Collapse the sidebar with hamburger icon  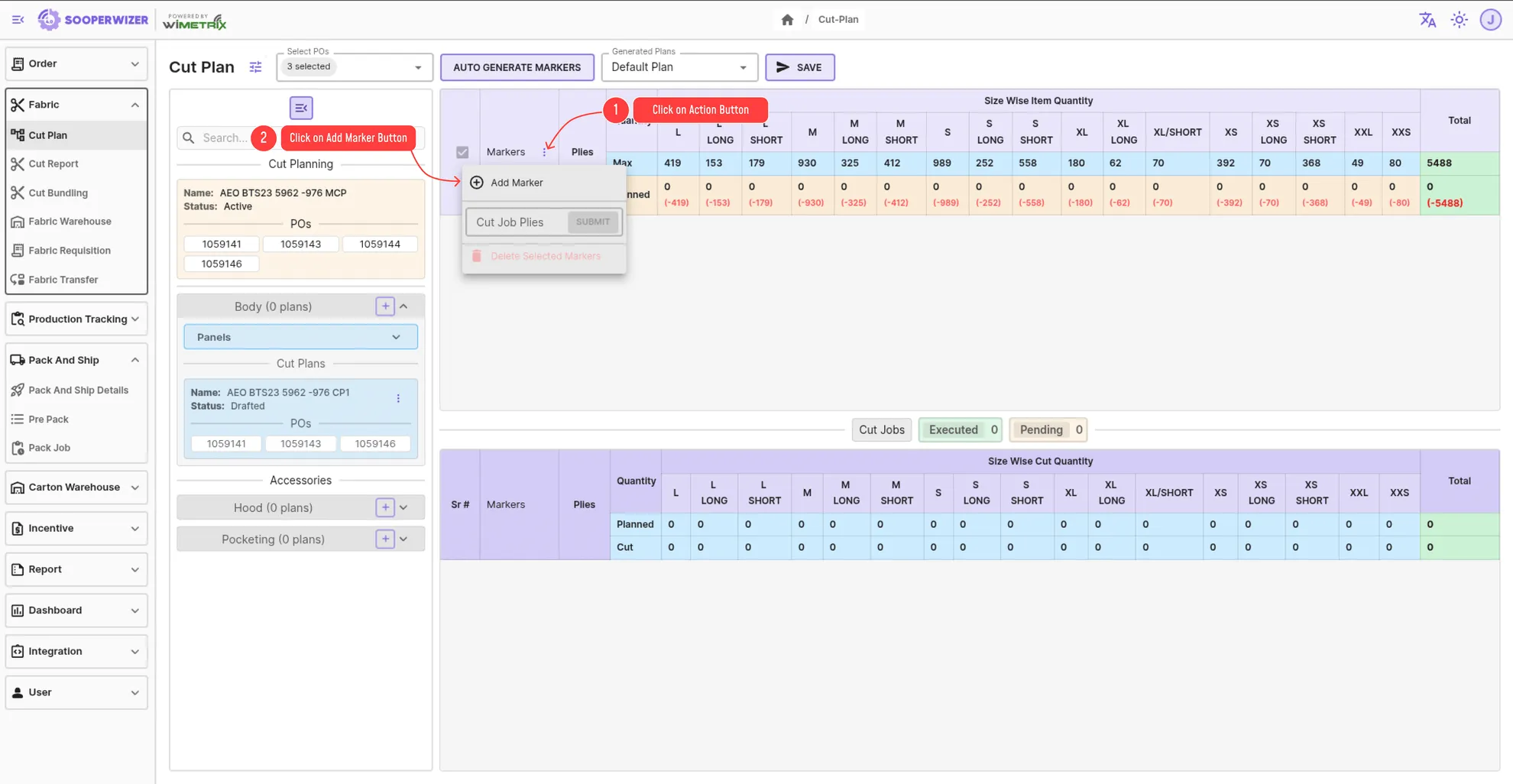point(18,20)
